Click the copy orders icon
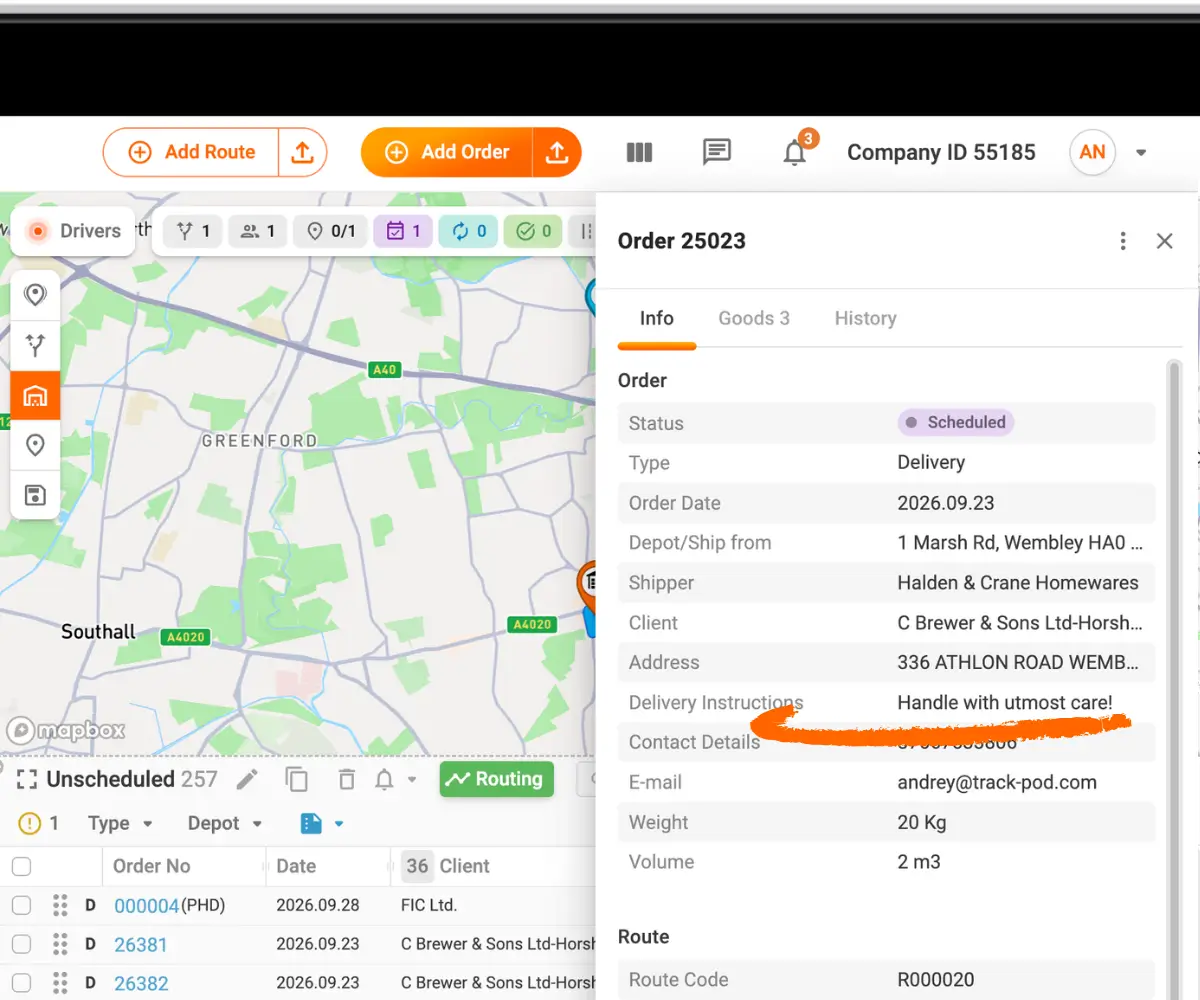This screenshot has width=1200, height=1000. [x=296, y=779]
